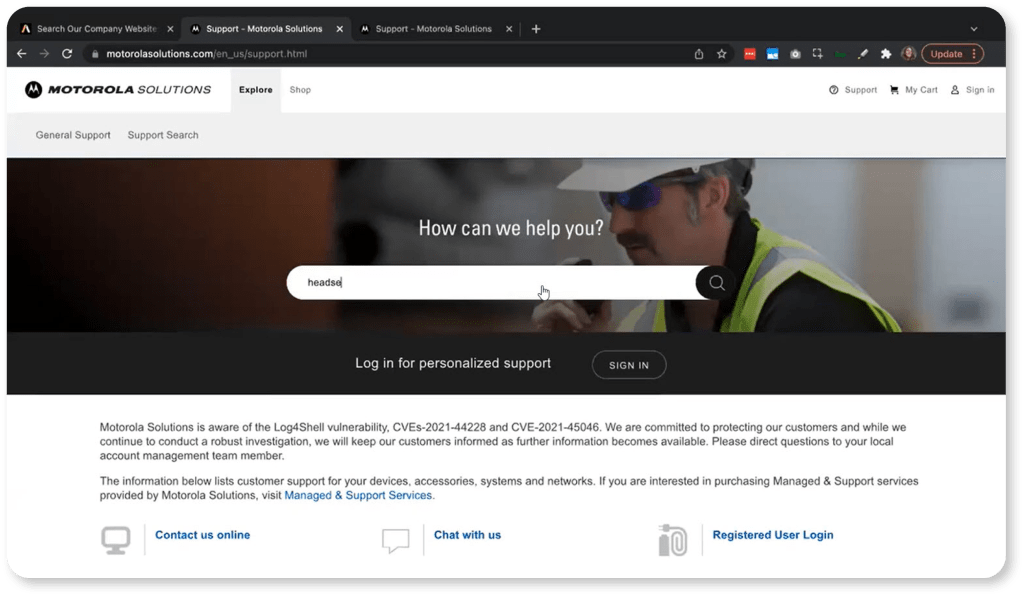
Task: Click the Motorola Solutions logo
Action: click(118, 90)
